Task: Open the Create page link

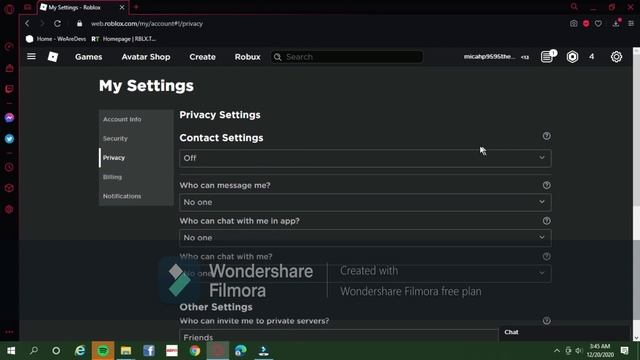Action: click(x=202, y=57)
